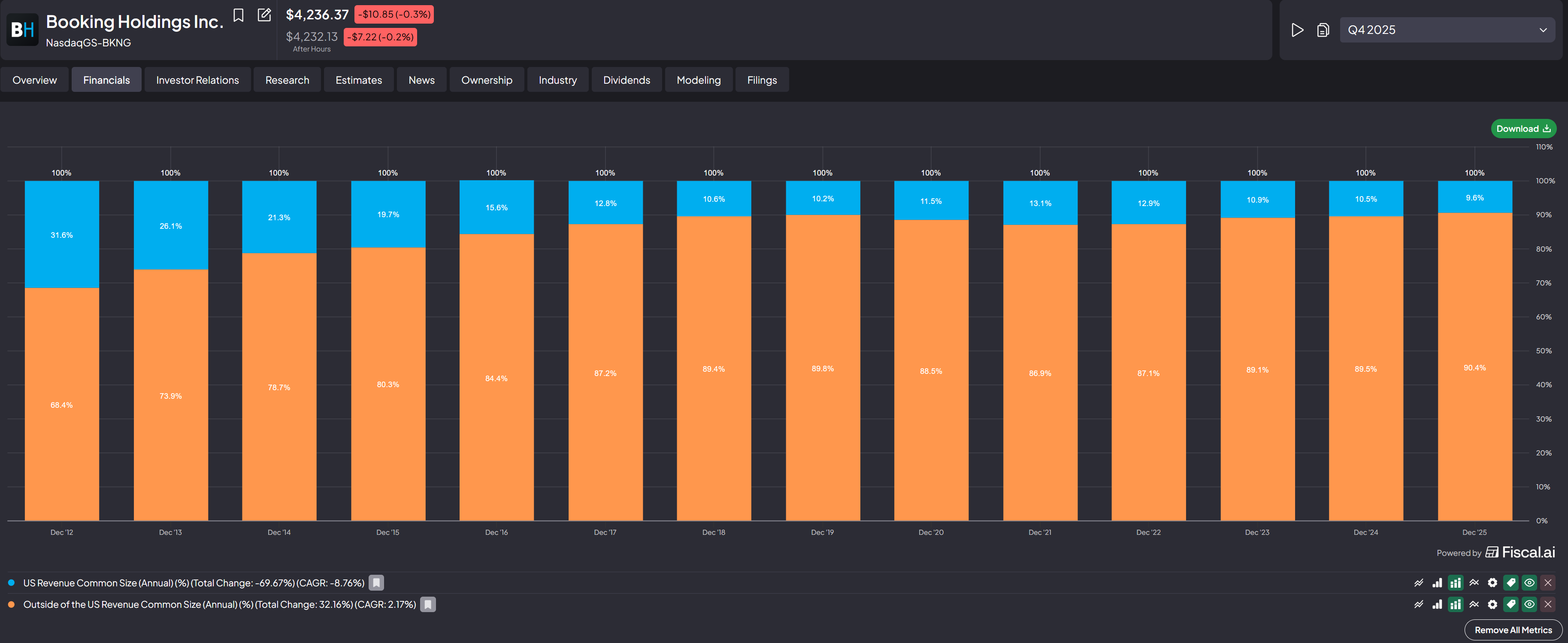Click the bookmark icon next to Booking Holdings
The width and height of the screenshot is (1568, 643).
239,15
